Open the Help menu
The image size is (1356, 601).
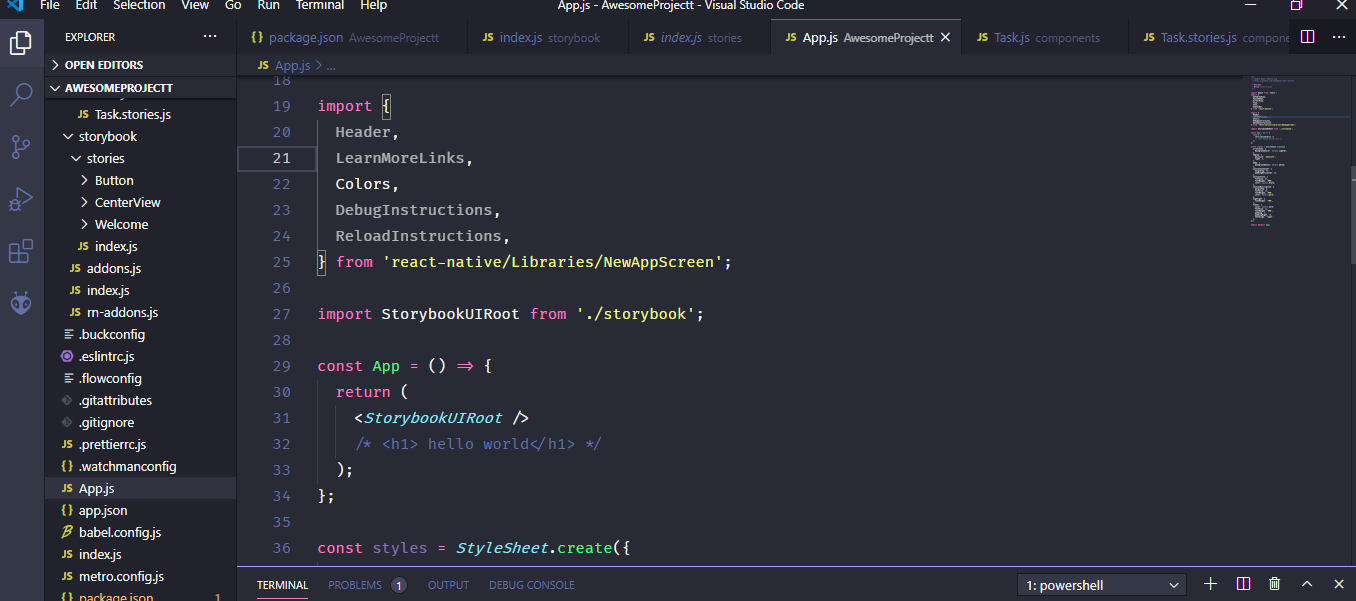pyautogui.click(x=373, y=5)
